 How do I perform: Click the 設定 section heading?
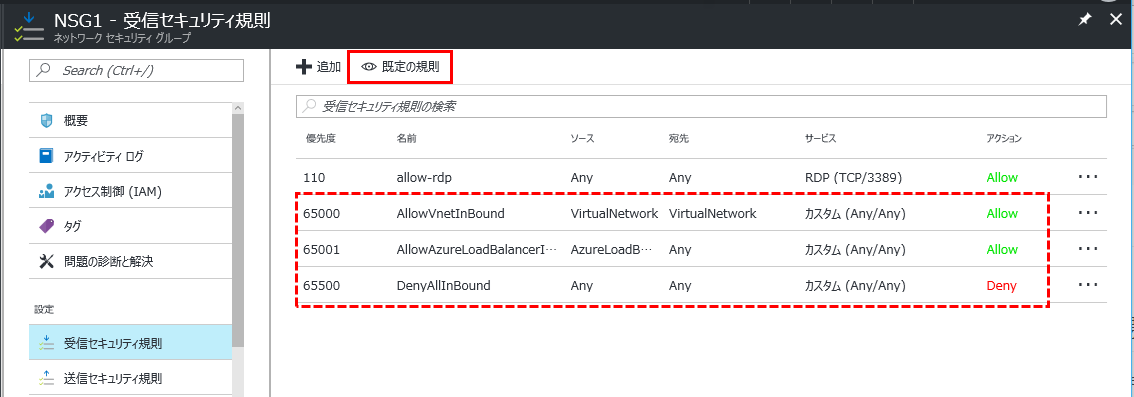[43, 309]
